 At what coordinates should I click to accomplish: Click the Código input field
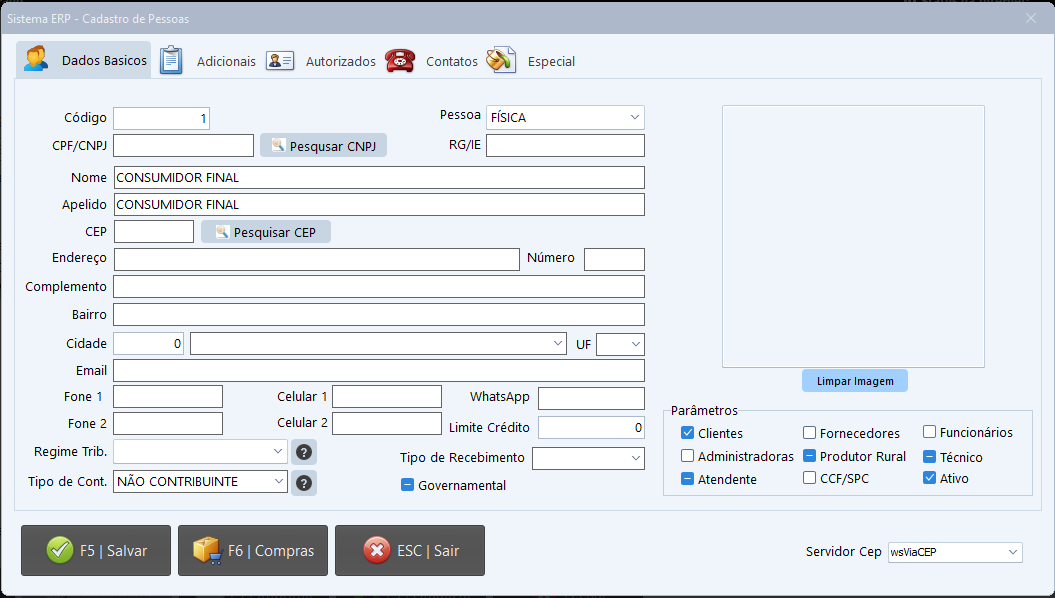(161, 118)
